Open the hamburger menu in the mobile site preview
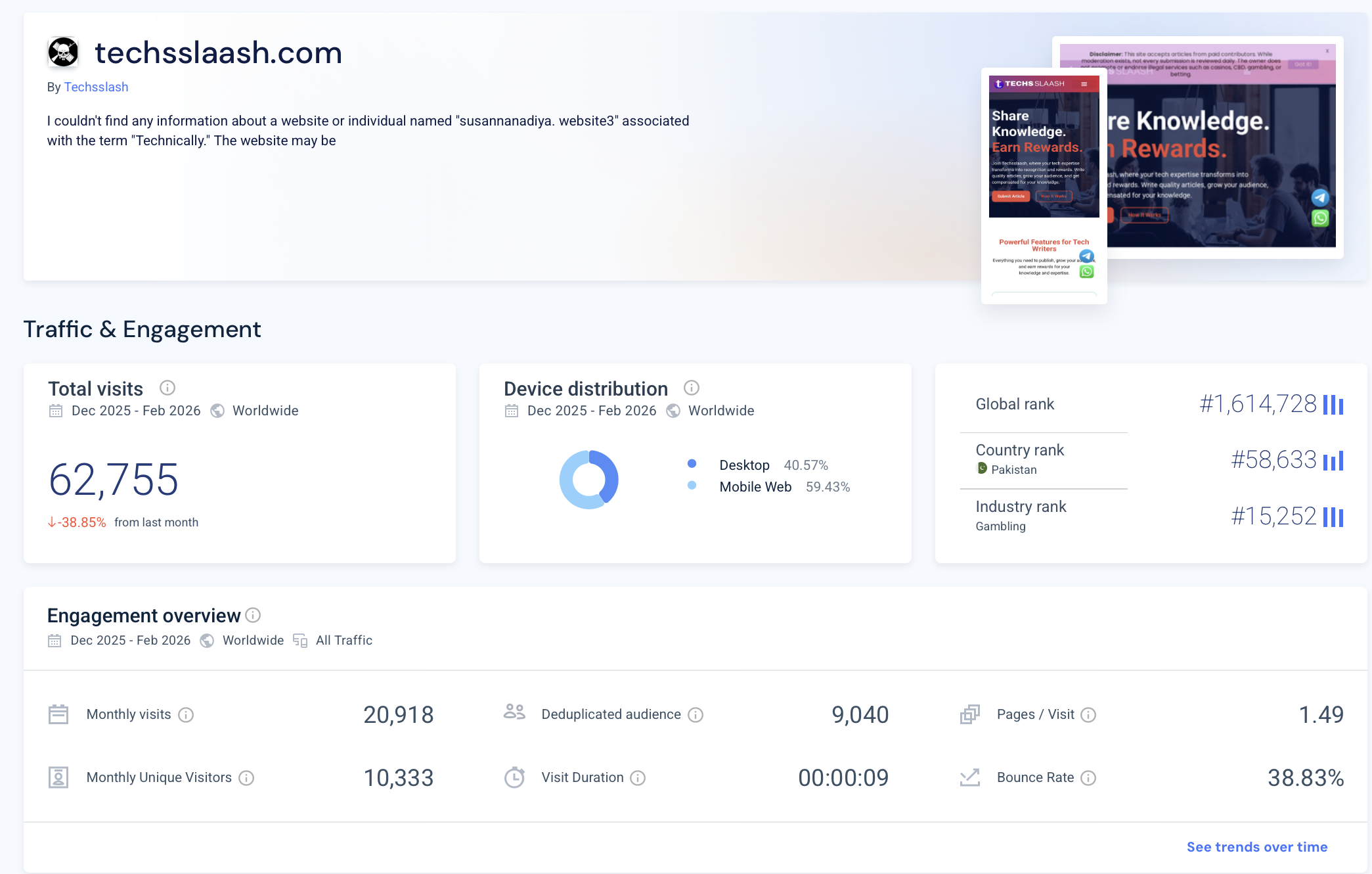Viewport: 1372px width, 874px height. (1083, 84)
